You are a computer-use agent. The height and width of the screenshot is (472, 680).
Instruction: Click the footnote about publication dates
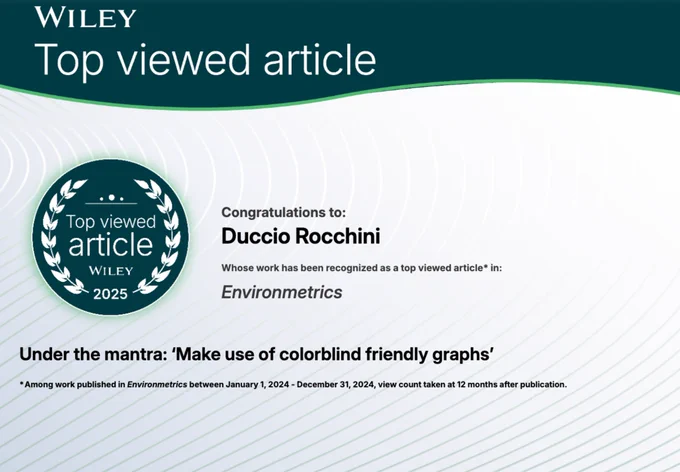(293, 384)
